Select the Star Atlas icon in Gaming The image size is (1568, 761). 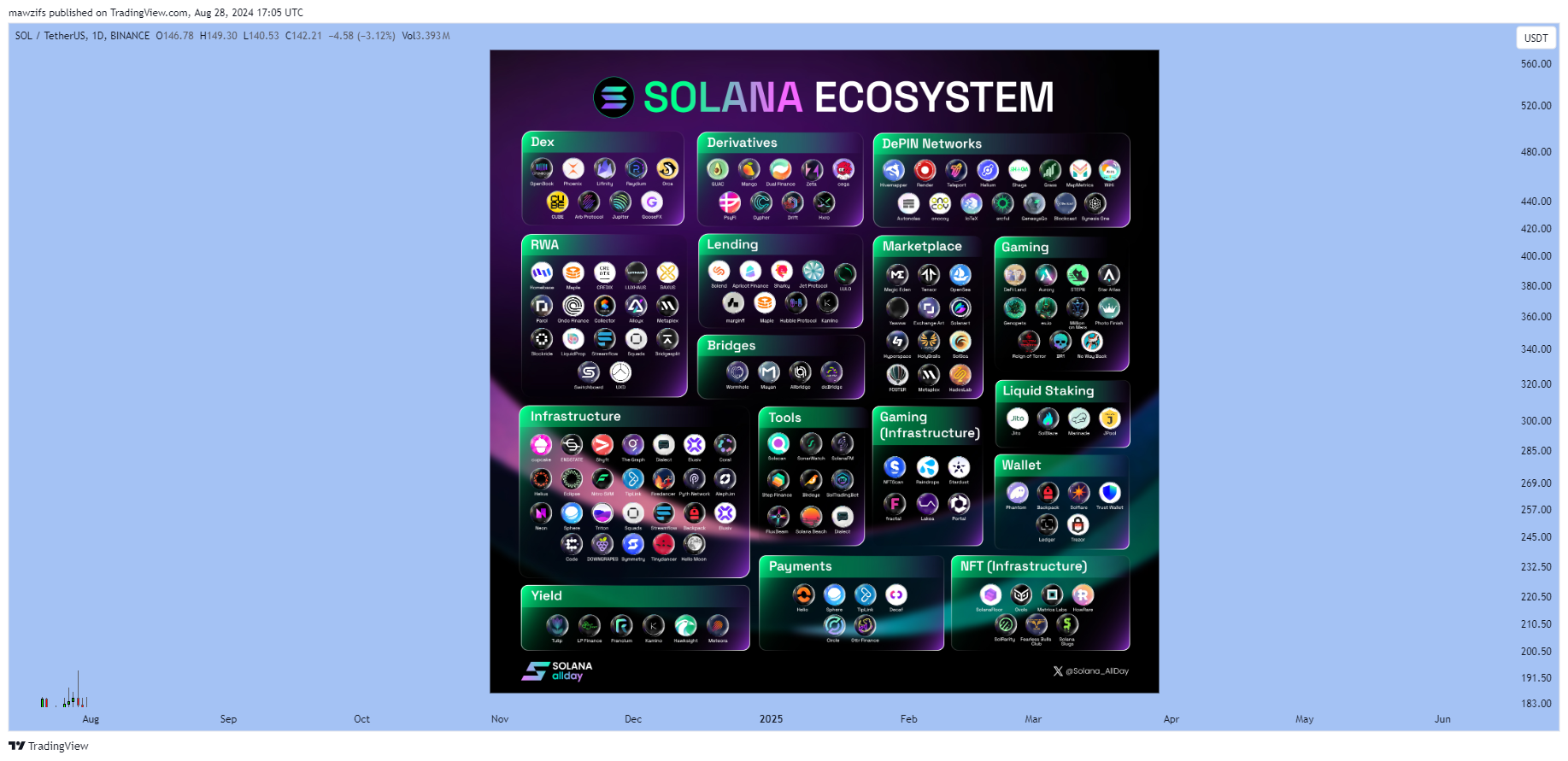1108,274
